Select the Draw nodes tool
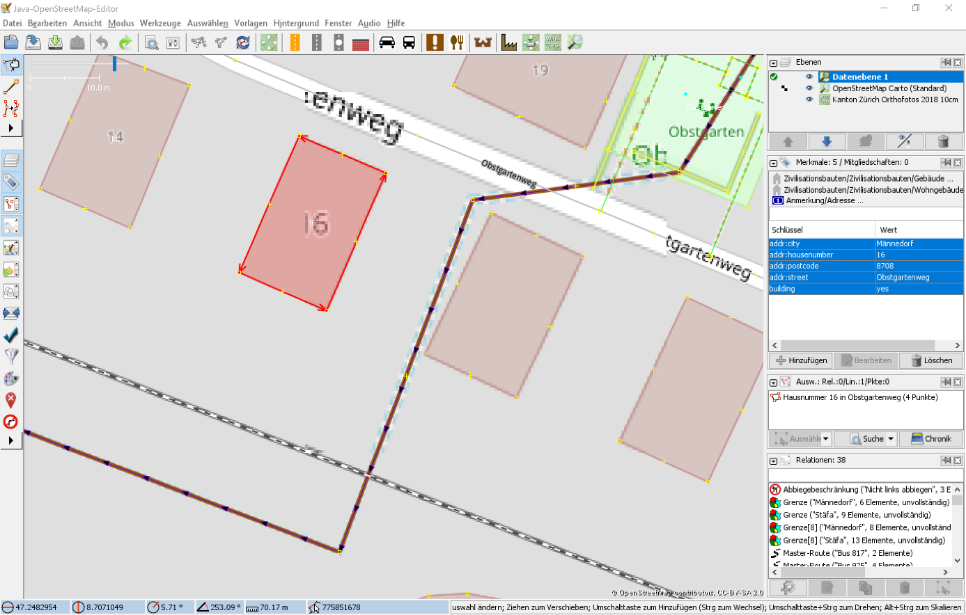The image size is (966, 615). (x=12, y=88)
